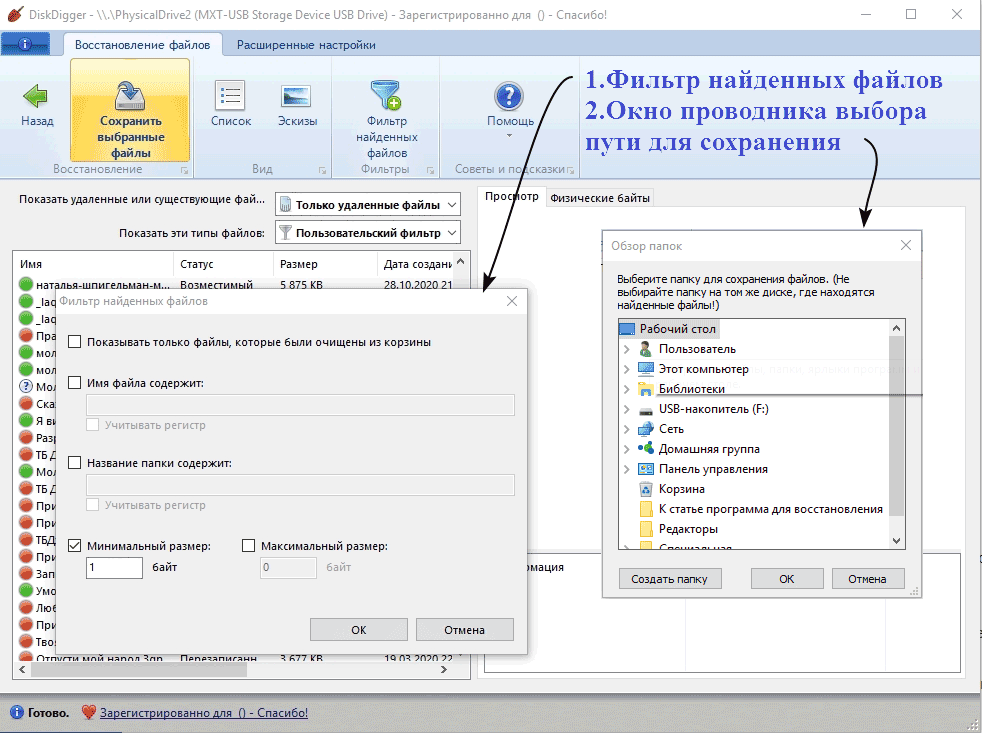Screen dimensions: 982x733
Task: Click Создать папку button
Action: tap(669, 579)
